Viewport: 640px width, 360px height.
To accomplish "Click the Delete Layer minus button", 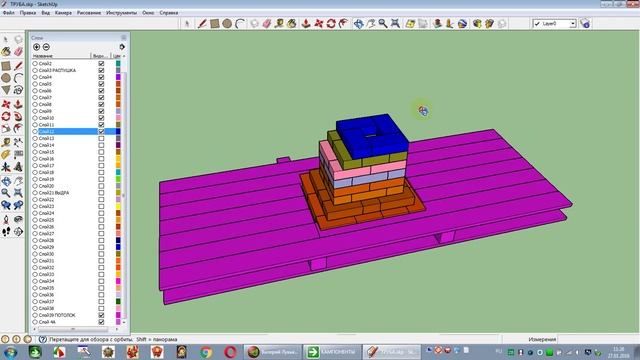I will click(x=46, y=47).
